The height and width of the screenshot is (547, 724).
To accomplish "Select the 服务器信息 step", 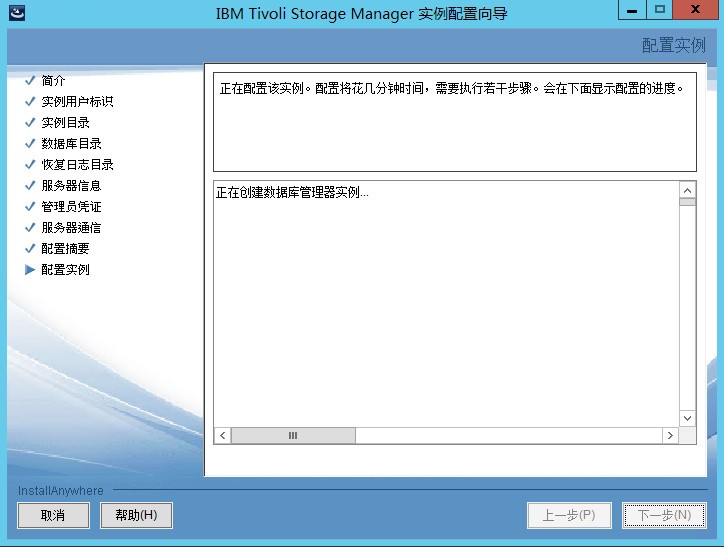I will (x=71, y=186).
